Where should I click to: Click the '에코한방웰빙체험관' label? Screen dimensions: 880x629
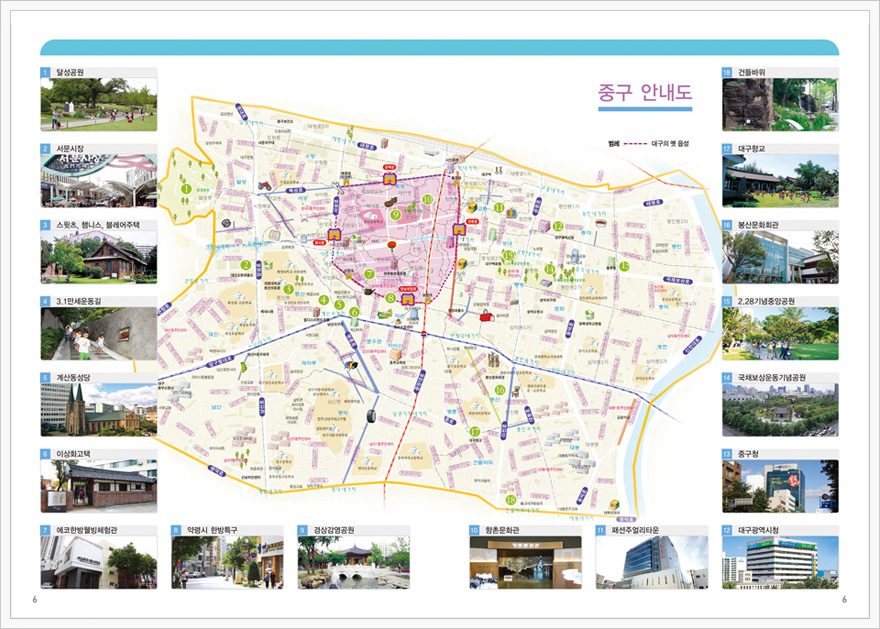pos(87,530)
